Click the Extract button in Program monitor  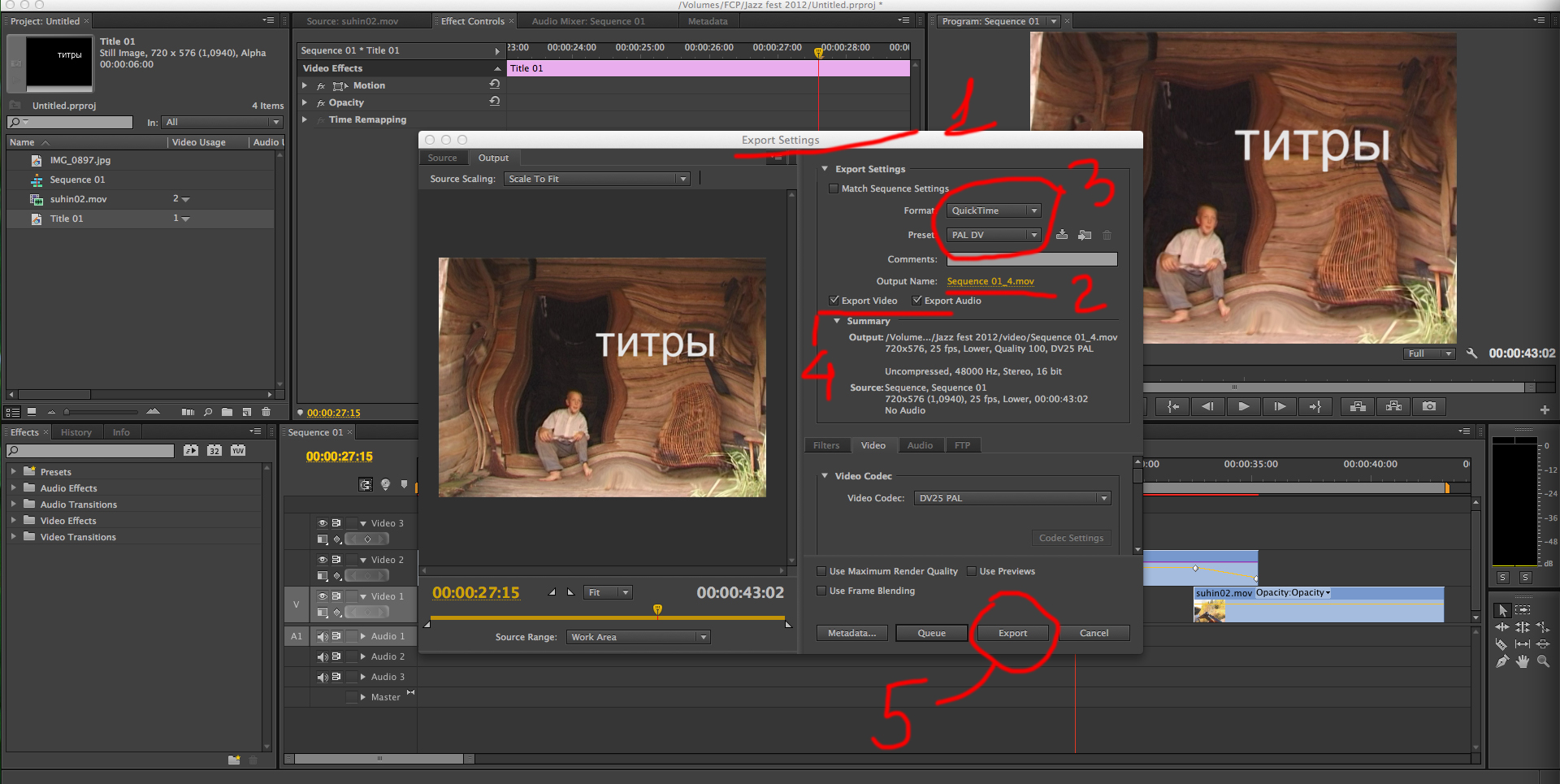coord(1393,406)
